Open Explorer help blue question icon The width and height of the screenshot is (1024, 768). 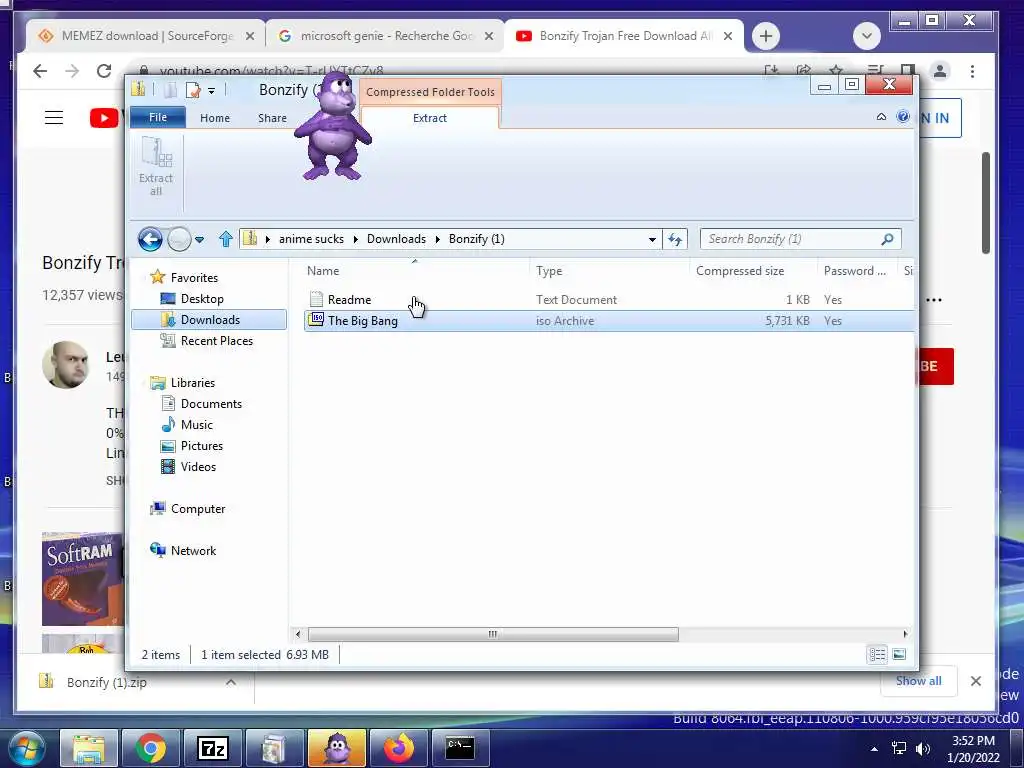coord(903,117)
